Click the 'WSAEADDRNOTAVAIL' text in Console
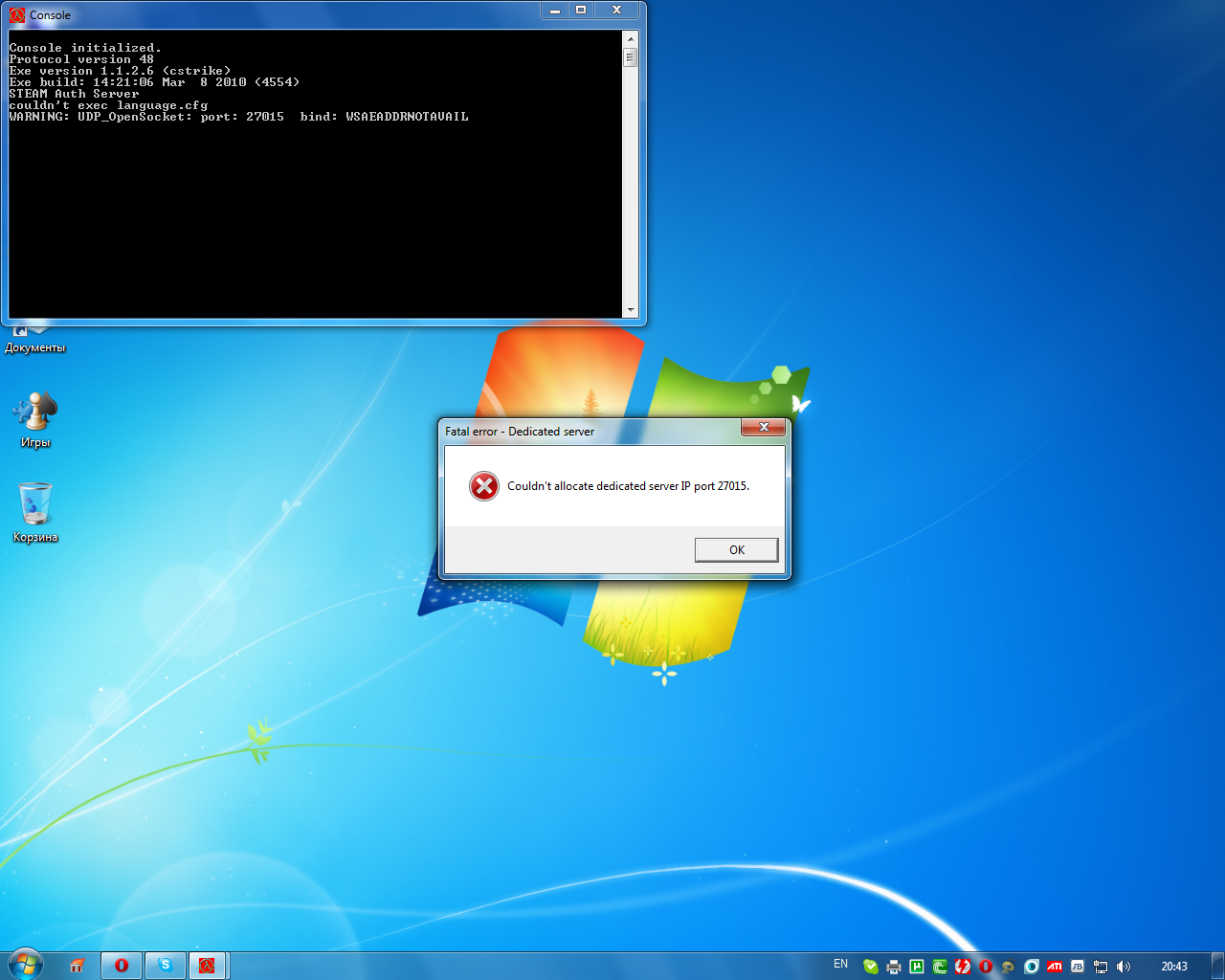The height and width of the screenshot is (980, 1225). (x=407, y=117)
